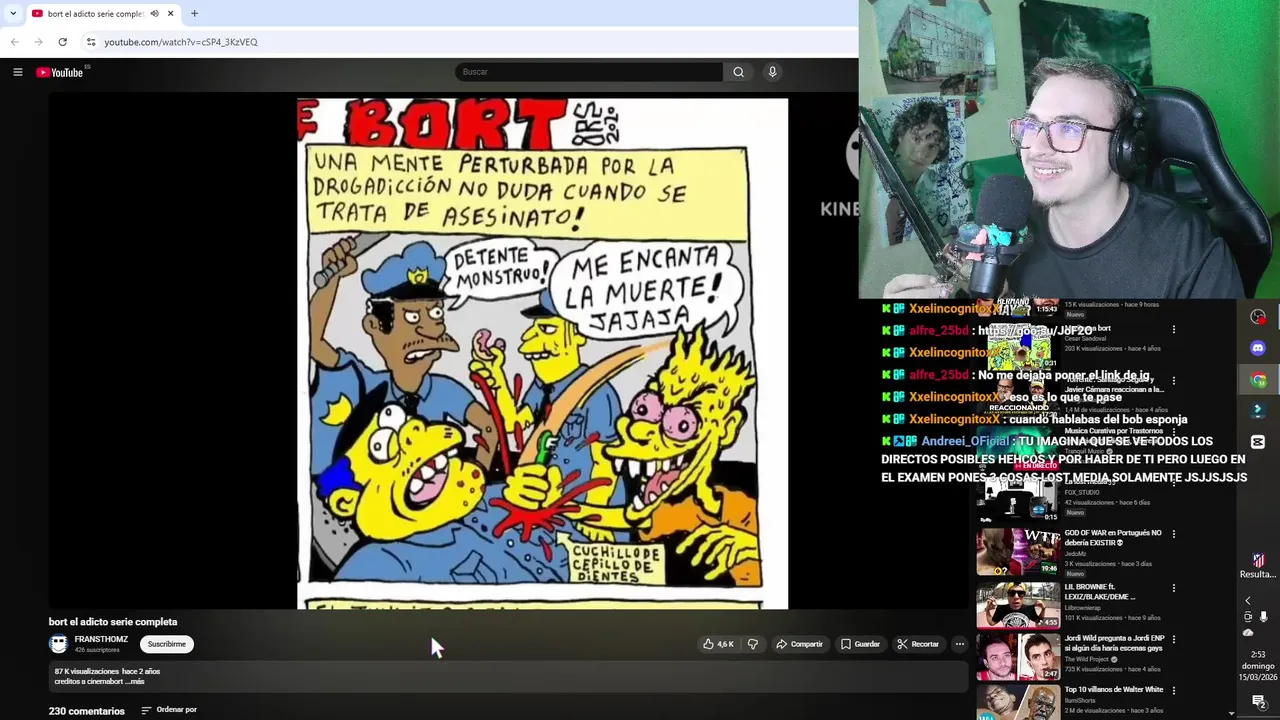Close the 'bort el adicto' tab
This screenshot has height=720, width=1280.
tap(170, 13)
